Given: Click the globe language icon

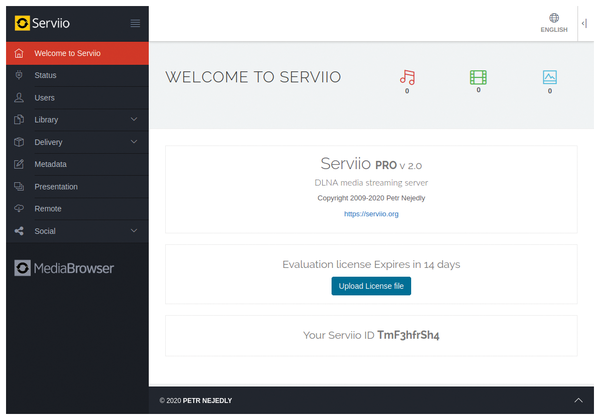Looking at the screenshot, I should tap(554, 18).
